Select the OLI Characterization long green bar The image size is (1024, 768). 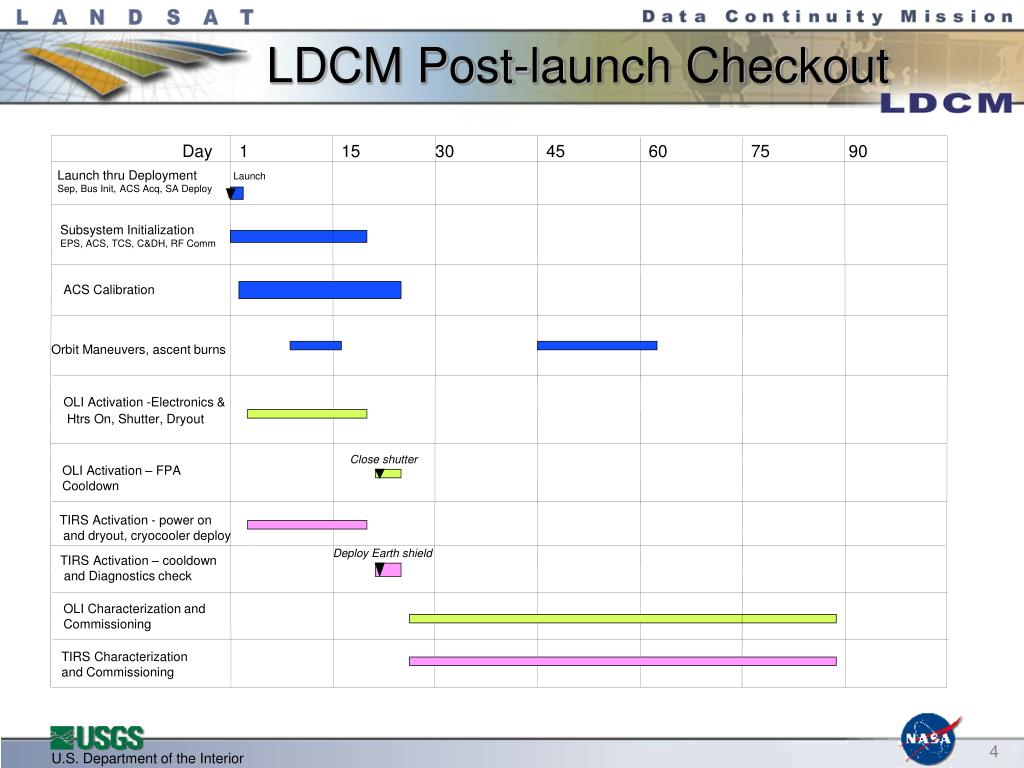click(622, 618)
